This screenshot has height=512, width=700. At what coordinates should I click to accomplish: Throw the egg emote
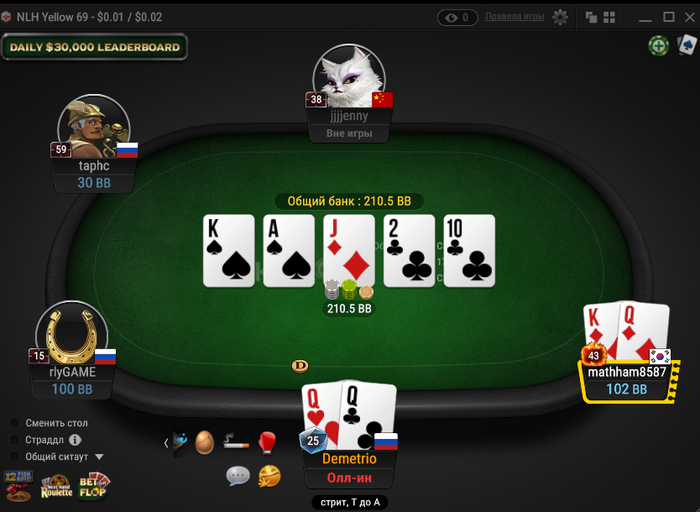[205, 443]
